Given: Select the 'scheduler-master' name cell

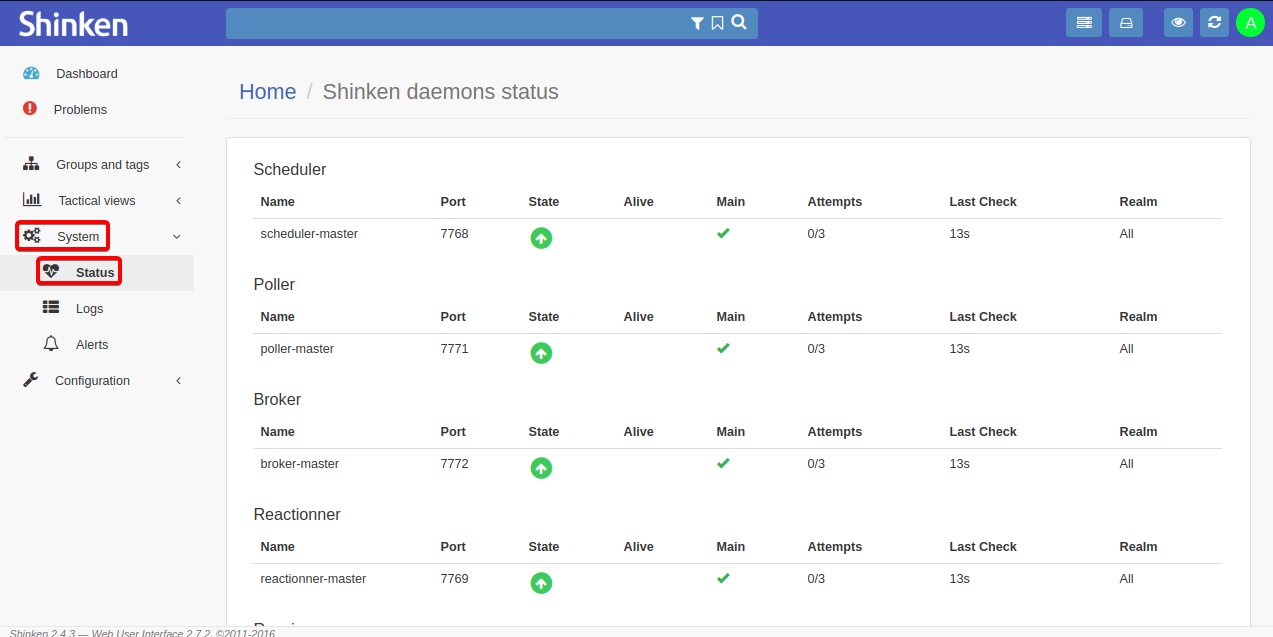Looking at the screenshot, I should 309,234.
